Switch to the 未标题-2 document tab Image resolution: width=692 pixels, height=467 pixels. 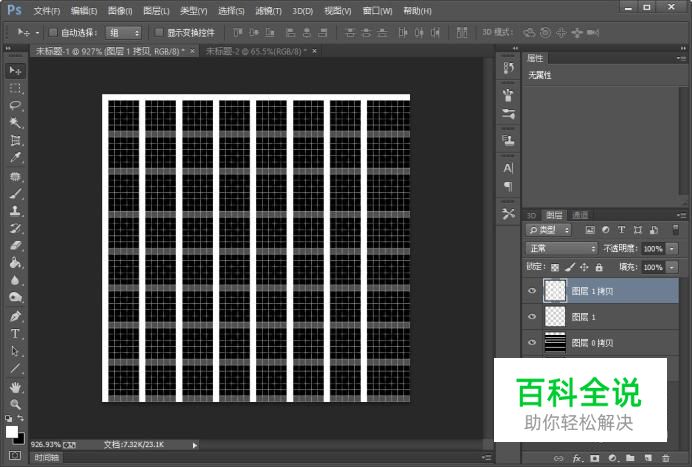pos(256,51)
